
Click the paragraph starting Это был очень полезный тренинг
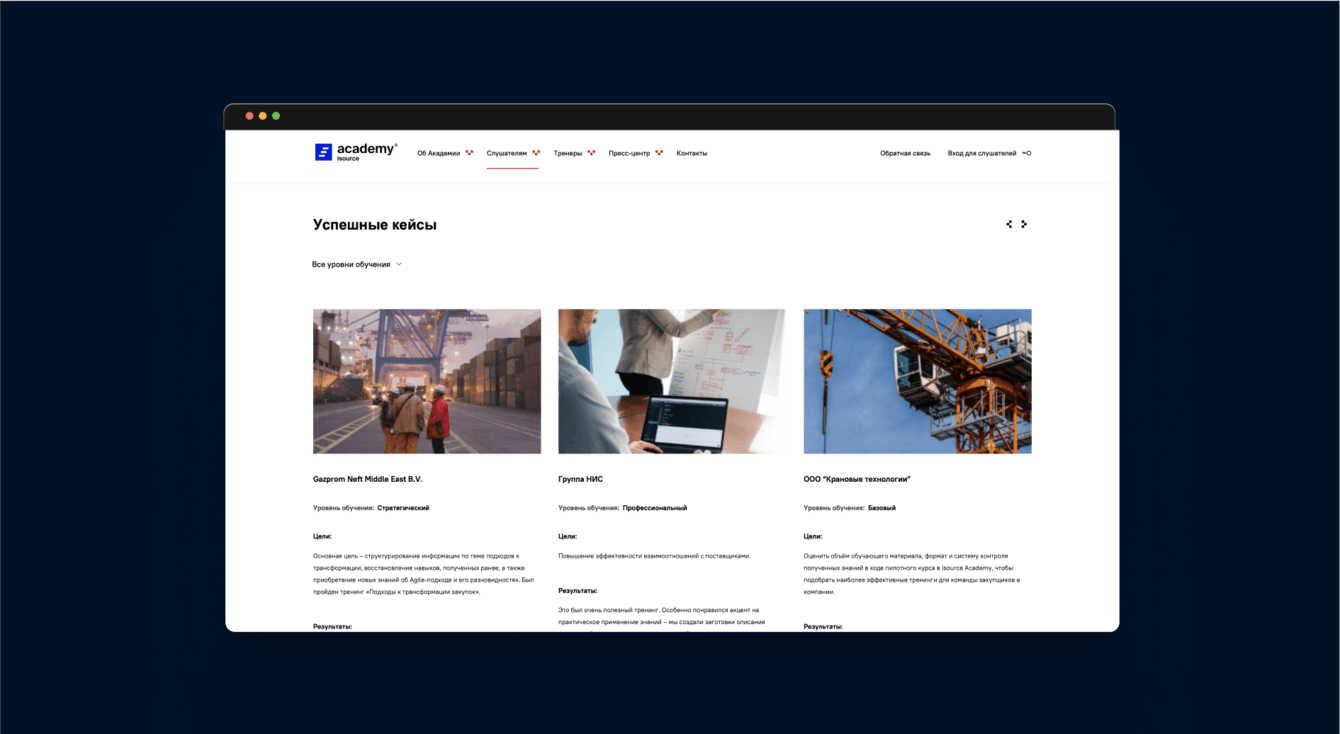[662, 620]
